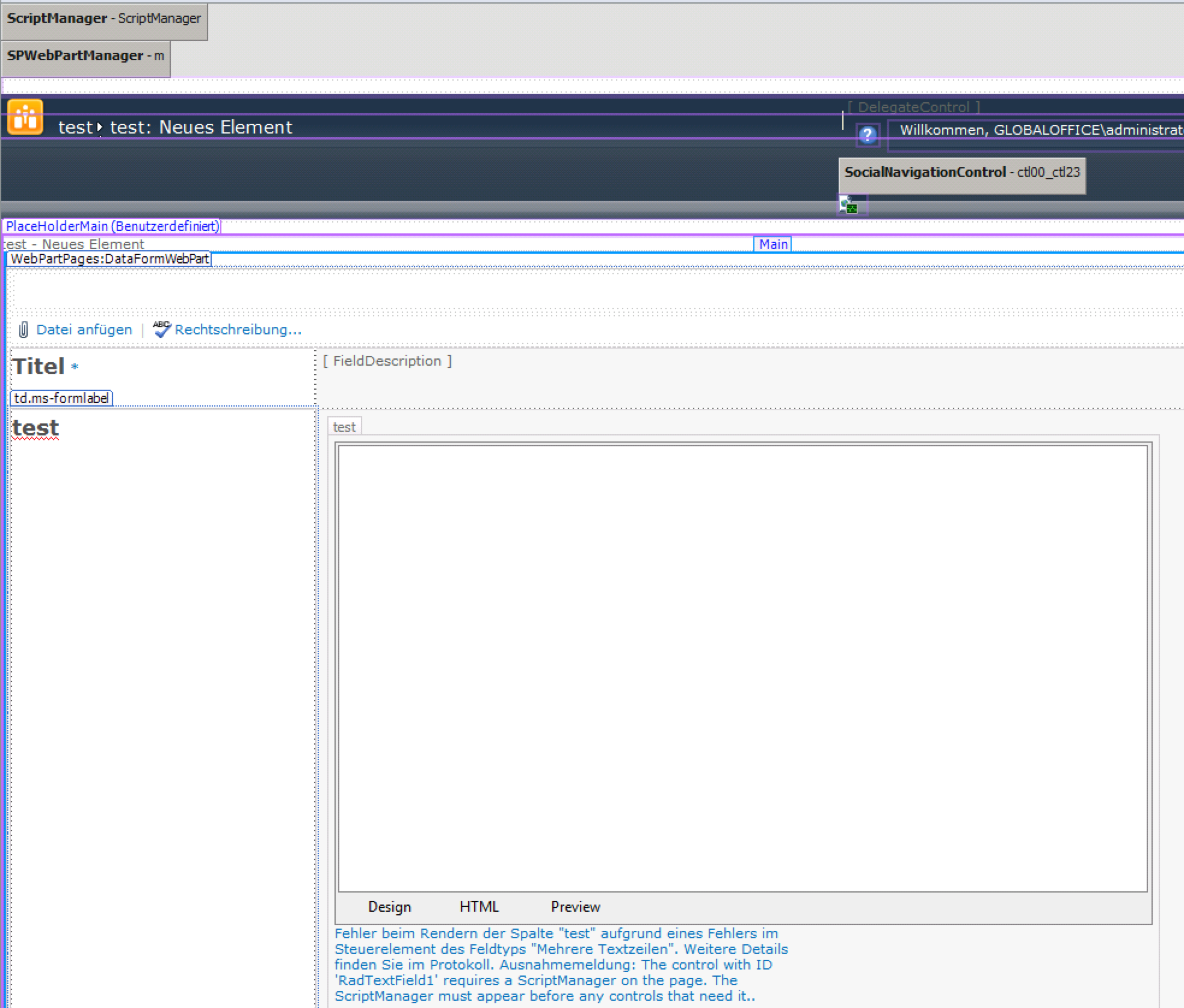Switch to the HTML editor tab
1184x1008 pixels.
(x=479, y=907)
